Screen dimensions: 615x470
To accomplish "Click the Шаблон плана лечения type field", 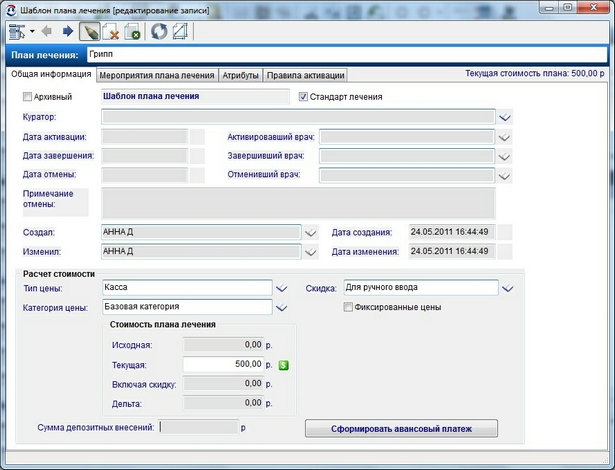I will [x=195, y=97].
